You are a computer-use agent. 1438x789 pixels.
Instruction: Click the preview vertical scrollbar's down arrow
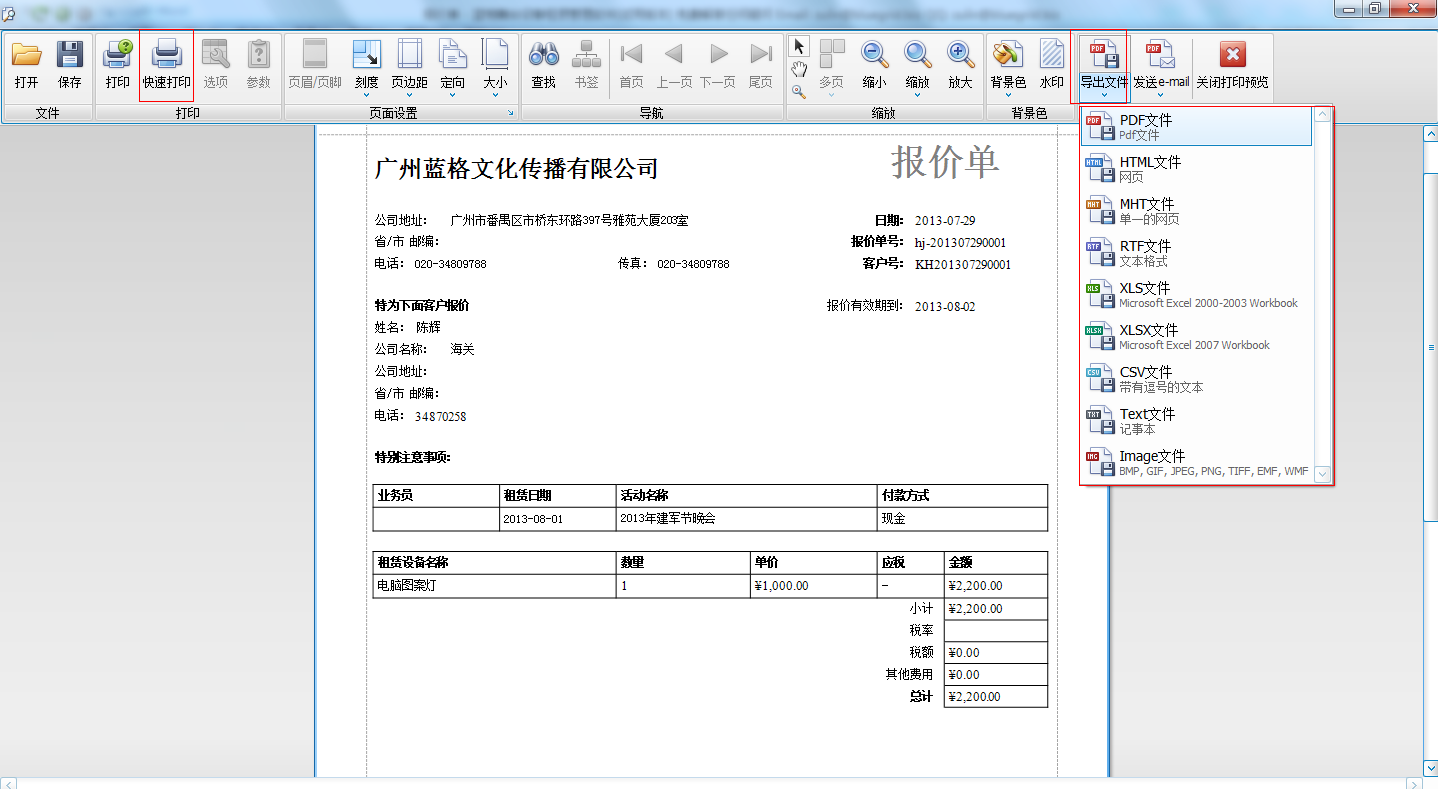[x=1430, y=767]
